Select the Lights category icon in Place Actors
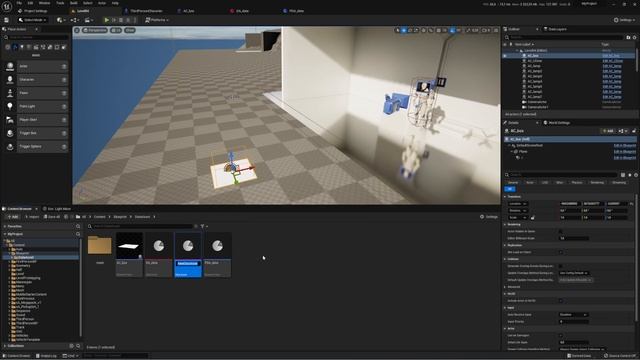Viewport: 640px width, 360px height. point(22,47)
